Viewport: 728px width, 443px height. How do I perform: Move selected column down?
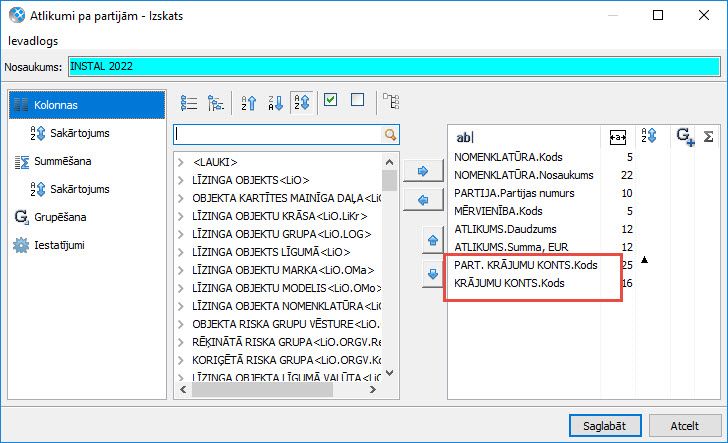coord(433,274)
